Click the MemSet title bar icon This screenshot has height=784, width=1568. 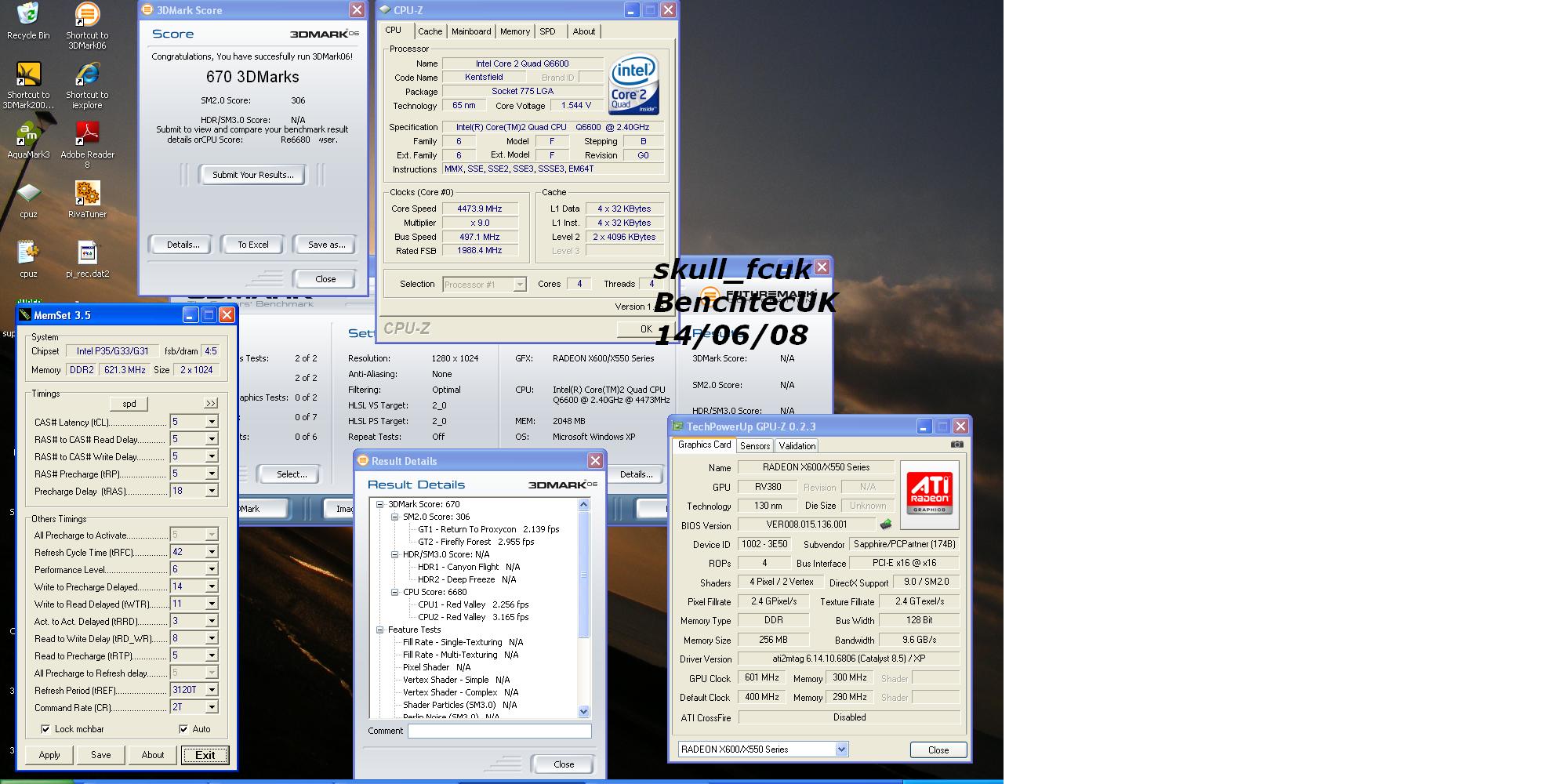pos(25,315)
